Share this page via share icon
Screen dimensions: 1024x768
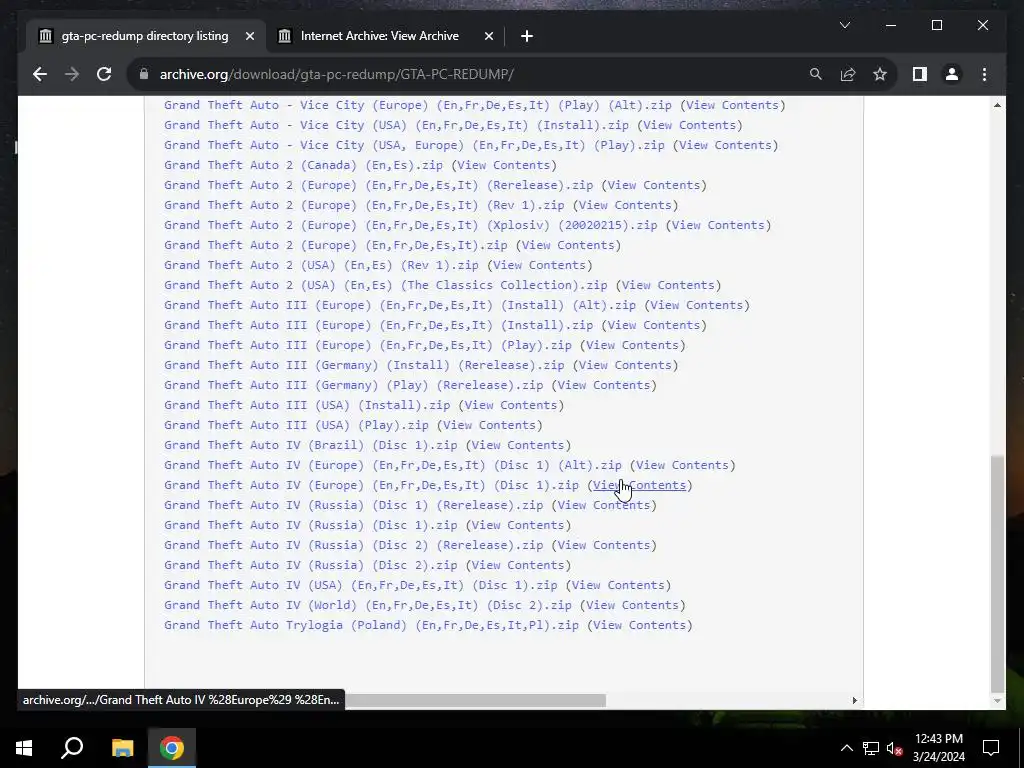848,74
